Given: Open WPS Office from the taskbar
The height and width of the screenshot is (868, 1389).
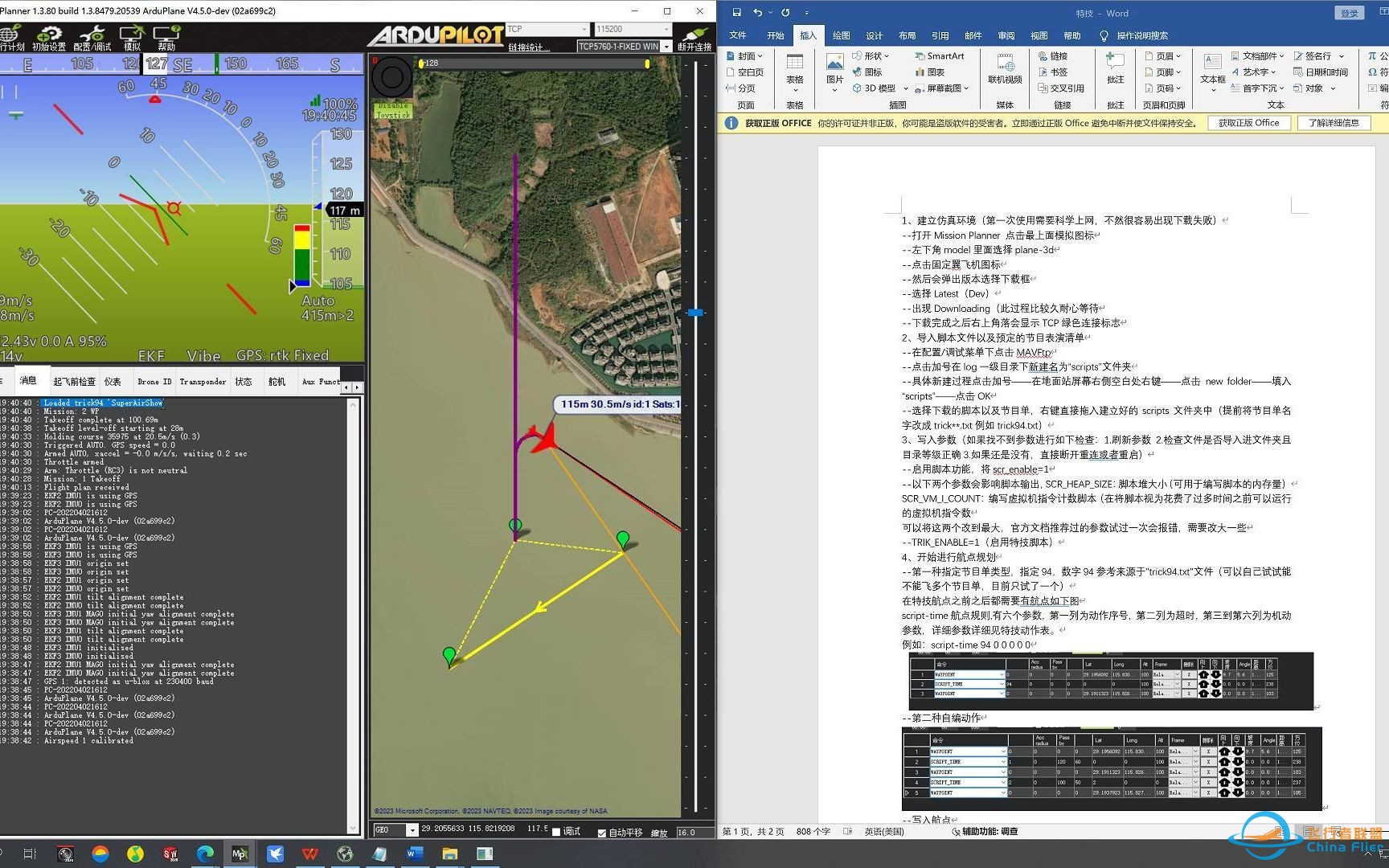Looking at the screenshot, I should click(x=309, y=854).
